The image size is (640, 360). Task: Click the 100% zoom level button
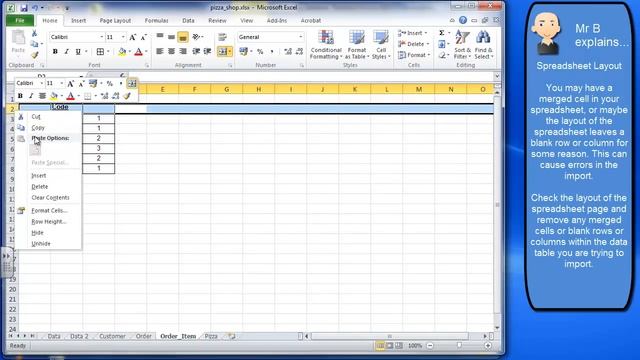[415, 346]
